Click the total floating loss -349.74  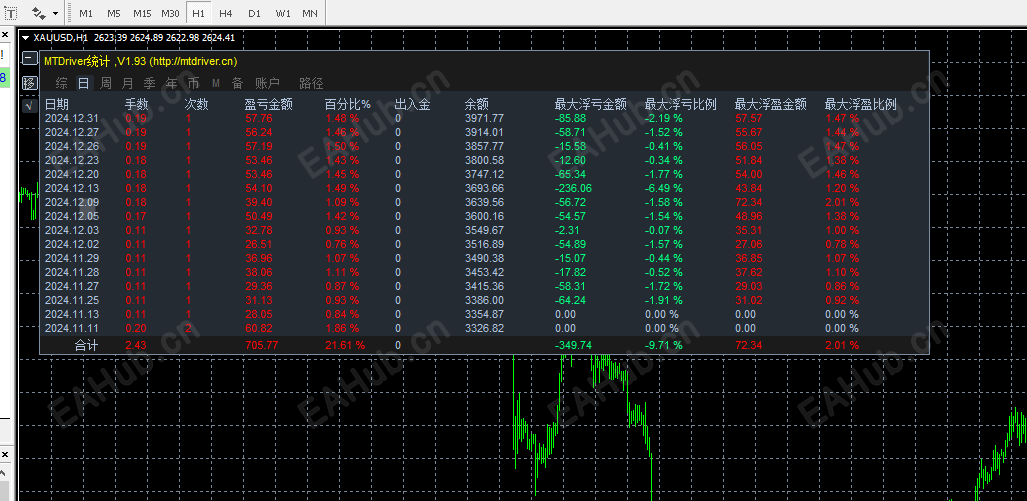573,345
